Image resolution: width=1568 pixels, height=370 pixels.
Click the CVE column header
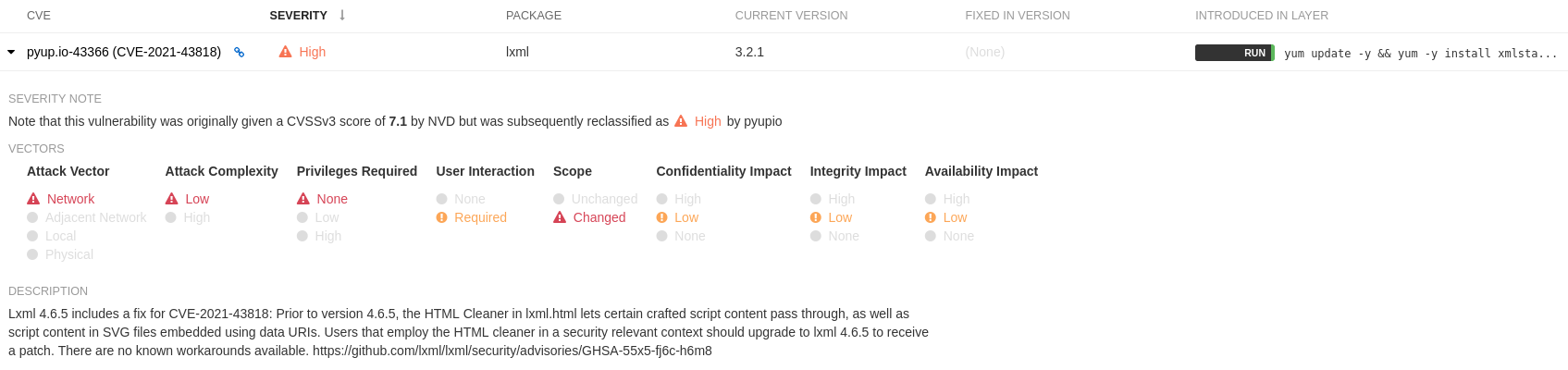[39, 16]
